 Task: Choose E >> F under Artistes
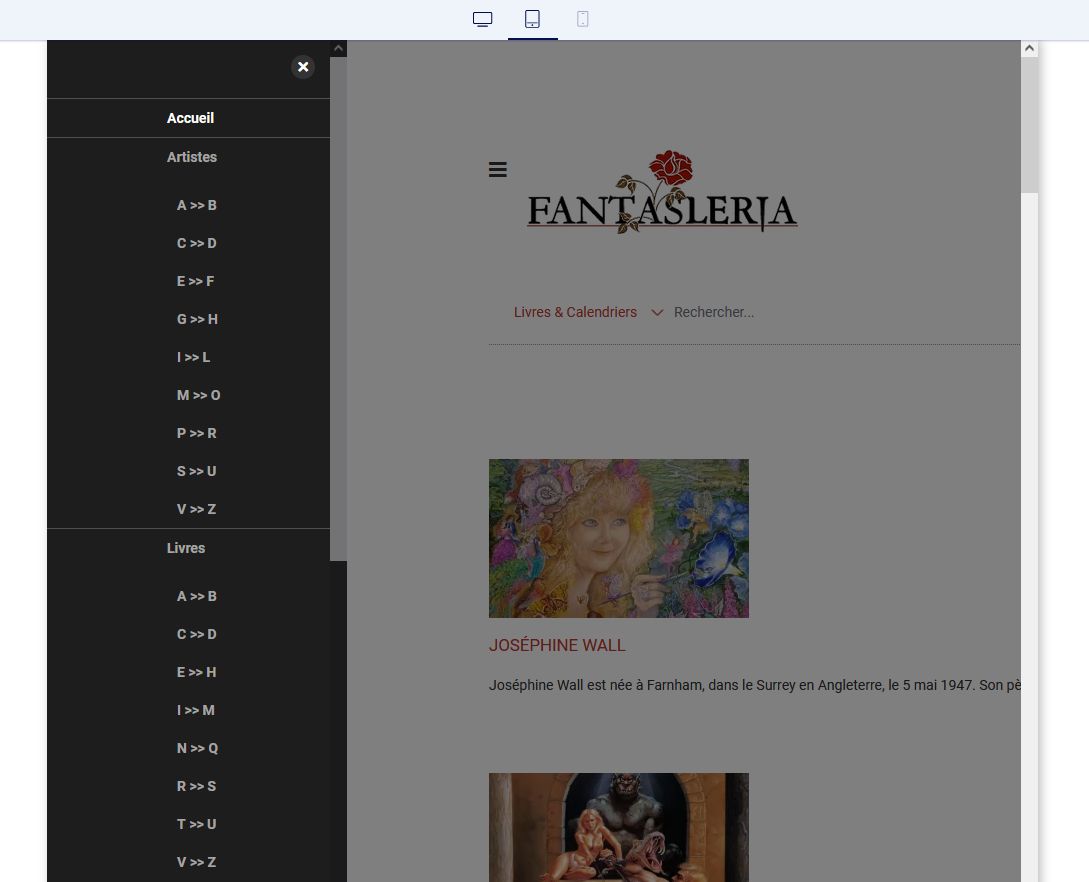pyautogui.click(x=195, y=281)
